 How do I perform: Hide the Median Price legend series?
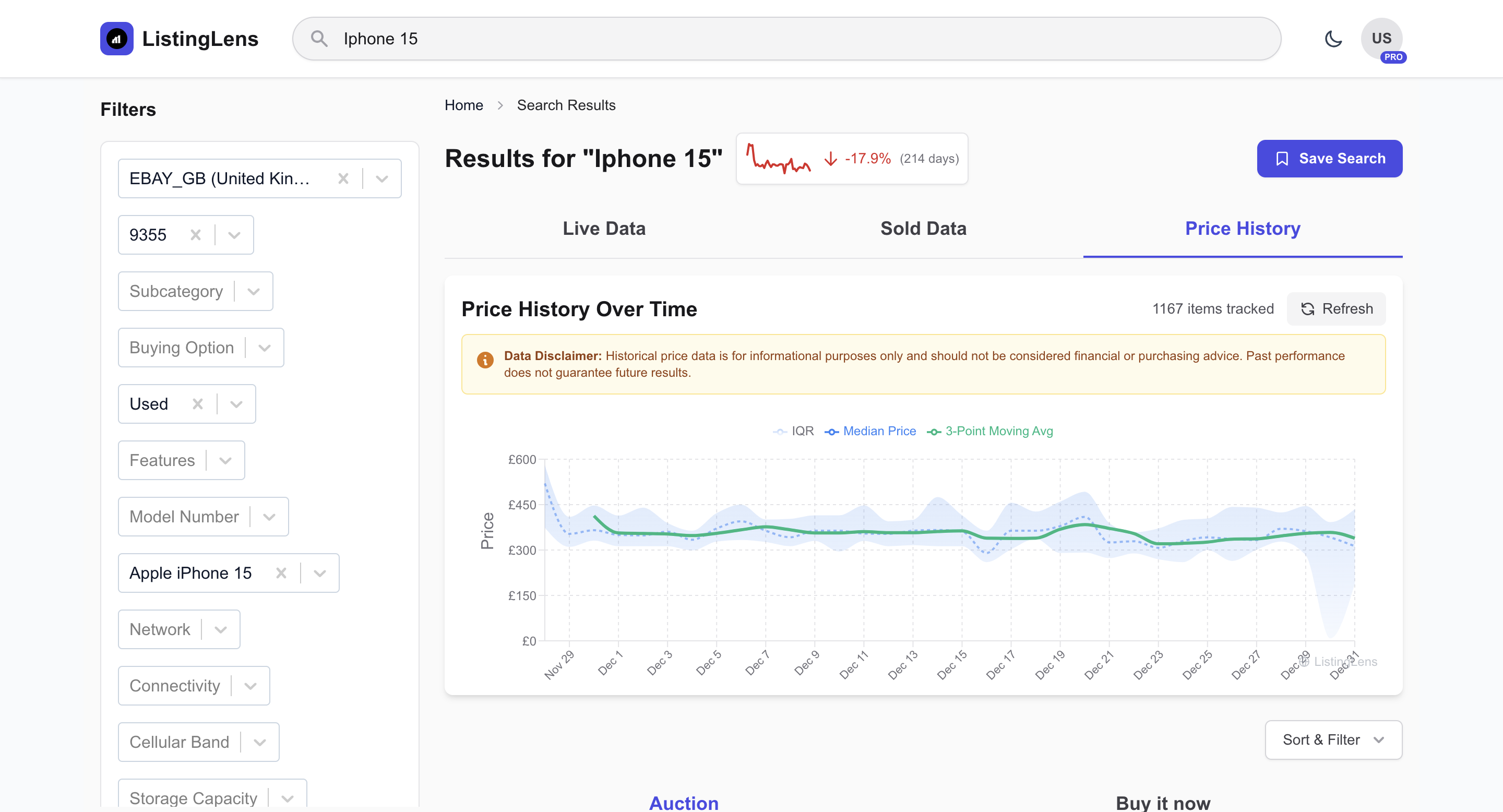[x=870, y=431]
